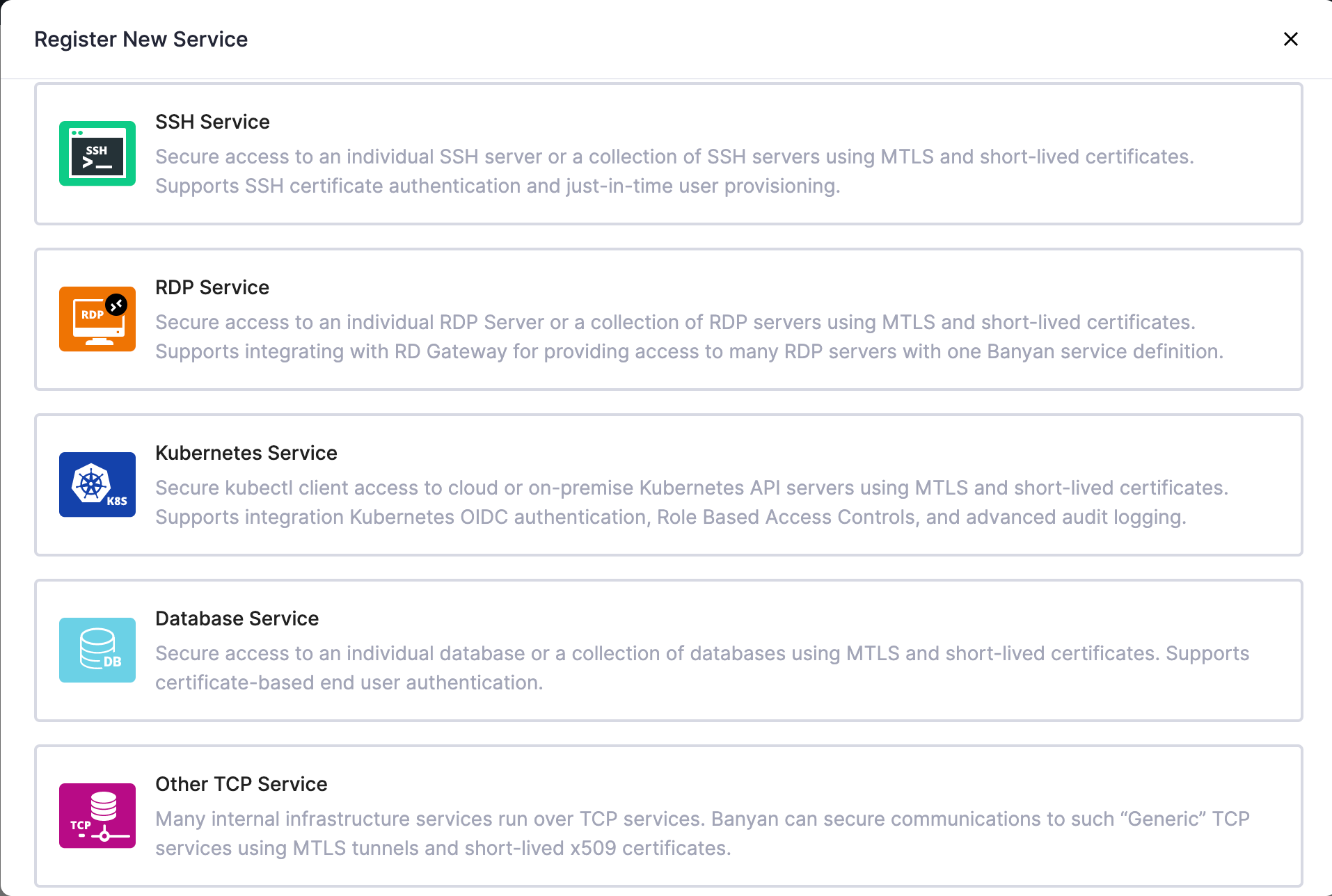Choose the RDP Service heading

point(212,287)
